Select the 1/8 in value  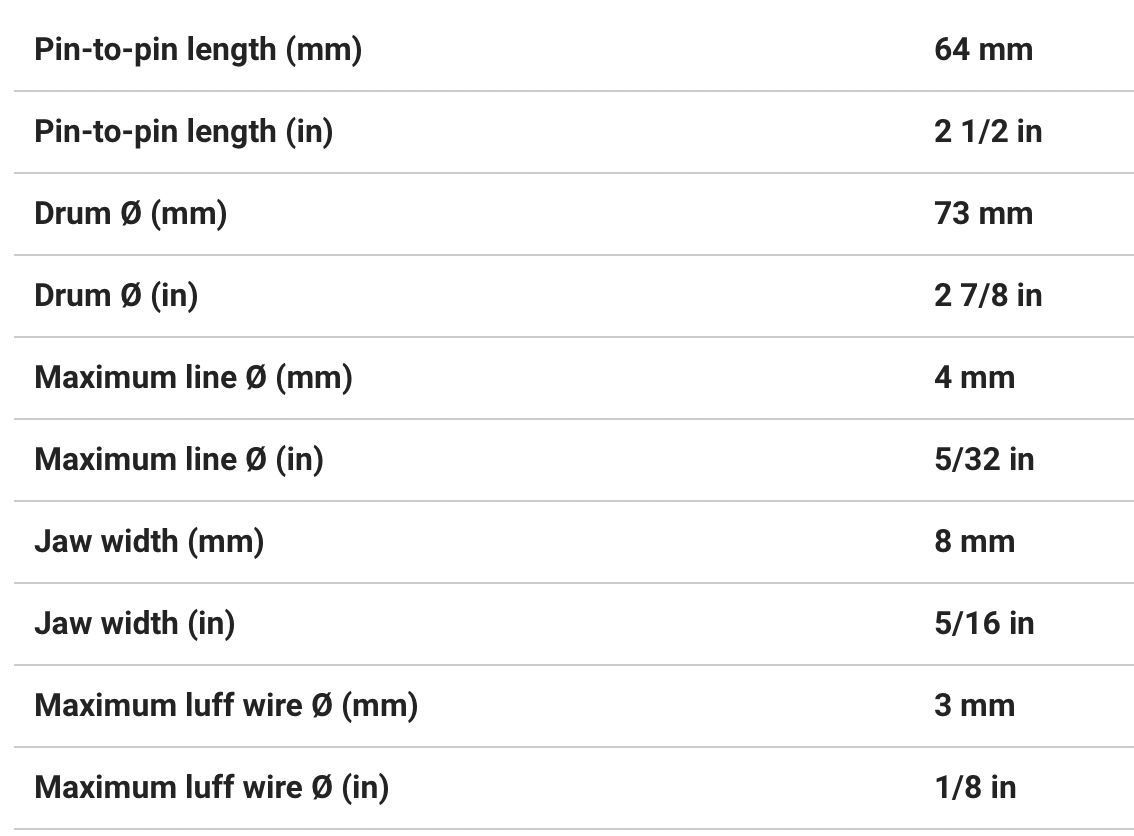click(975, 787)
